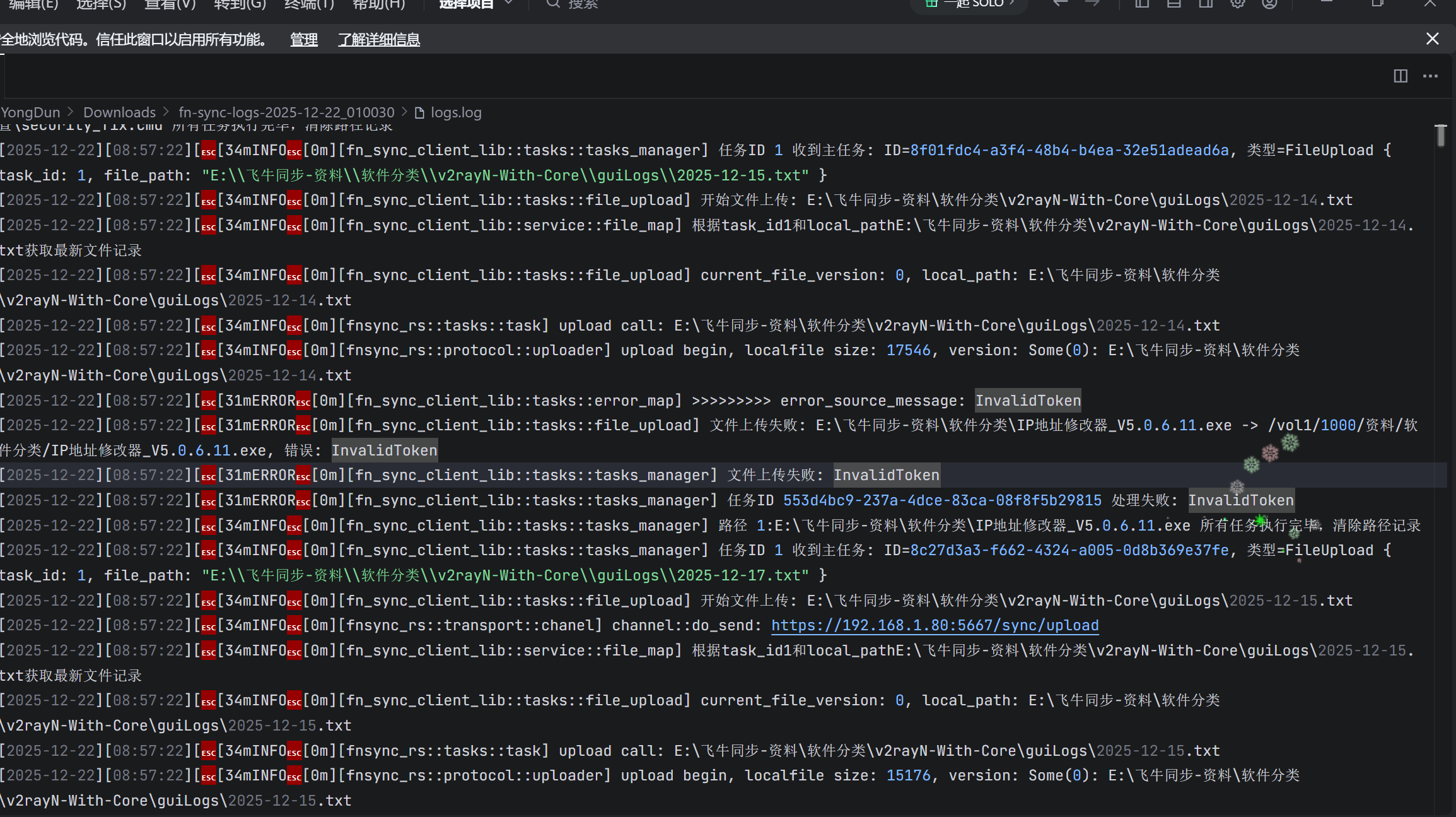Click the 管理 link in banner
Screen dimensions: 1456x817
point(303,40)
